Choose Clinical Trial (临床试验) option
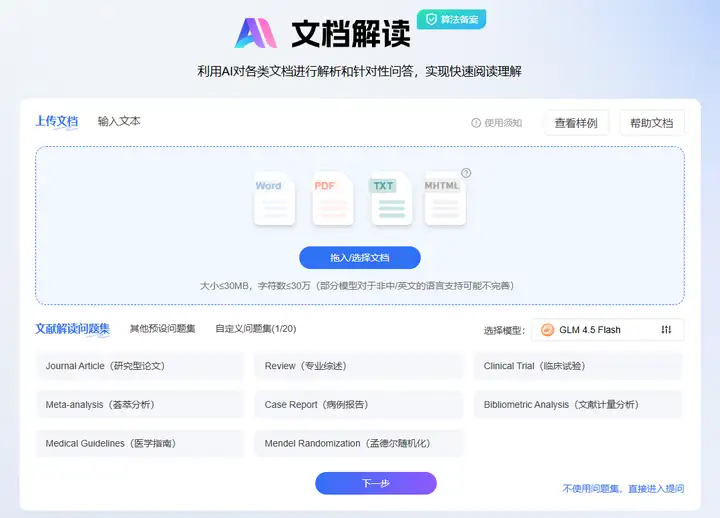Viewport: 720px width, 518px height. (578, 366)
